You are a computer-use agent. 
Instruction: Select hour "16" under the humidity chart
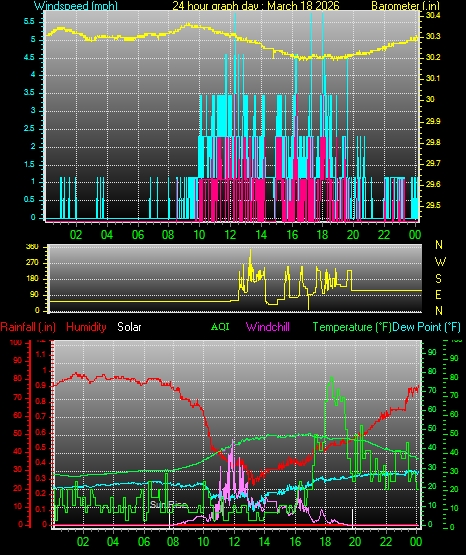(x=295, y=542)
